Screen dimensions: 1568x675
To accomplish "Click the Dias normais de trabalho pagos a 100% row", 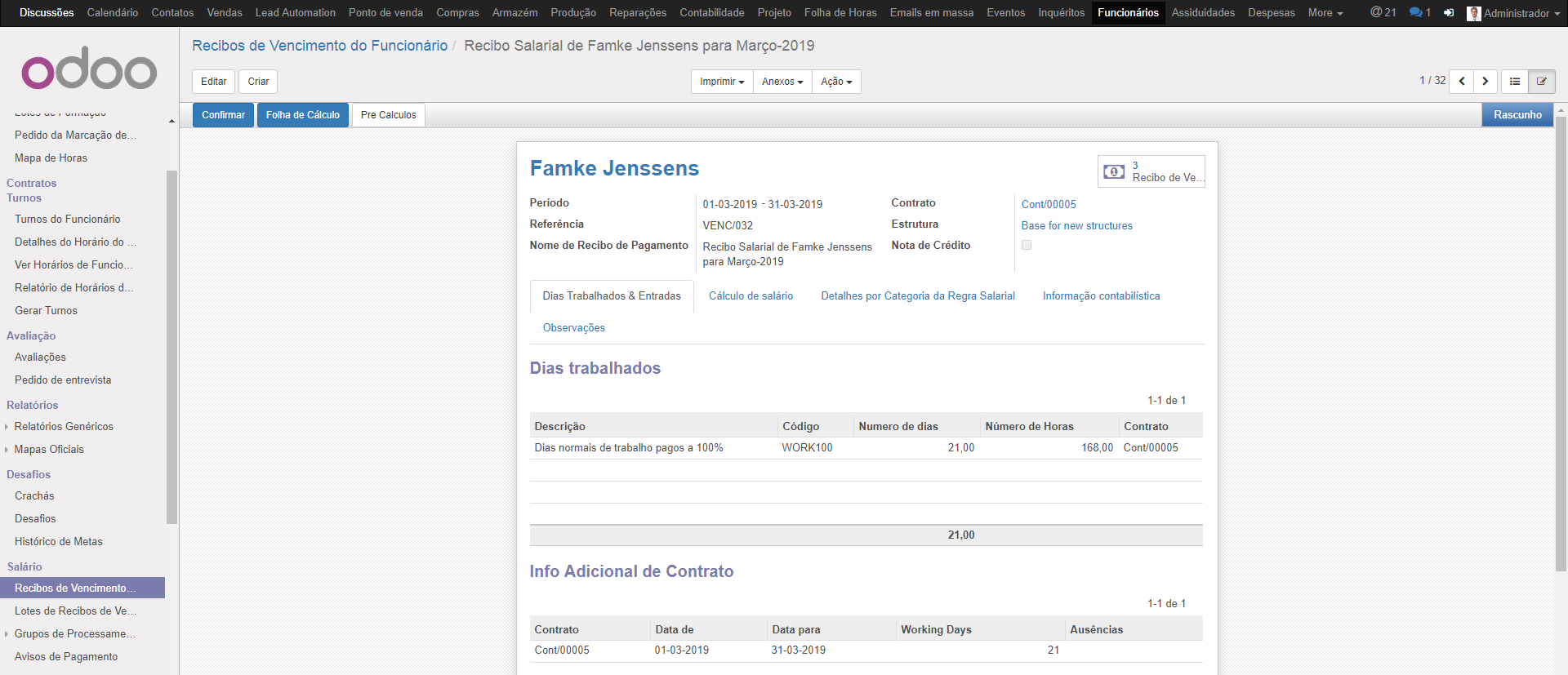I will [x=866, y=448].
